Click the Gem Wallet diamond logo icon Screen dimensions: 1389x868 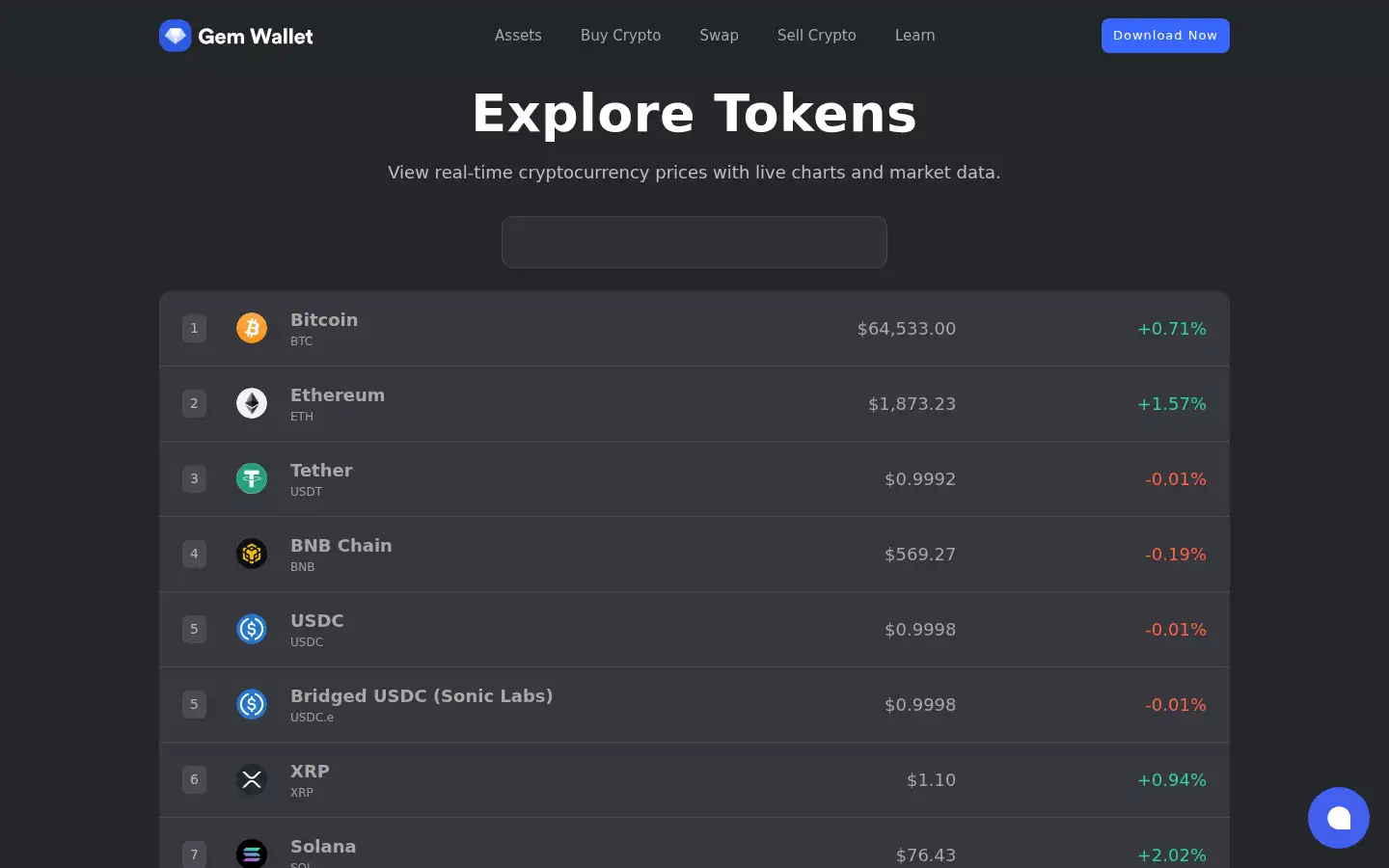click(175, 36)
